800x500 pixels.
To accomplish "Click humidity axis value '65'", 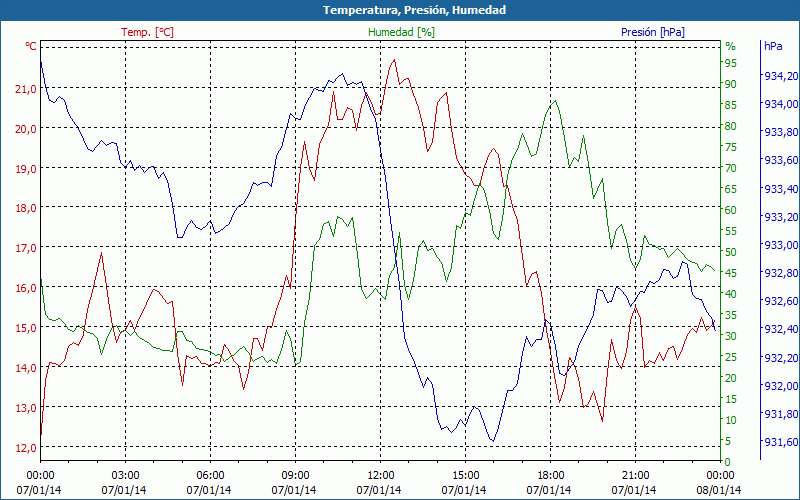I will [731, 189].
